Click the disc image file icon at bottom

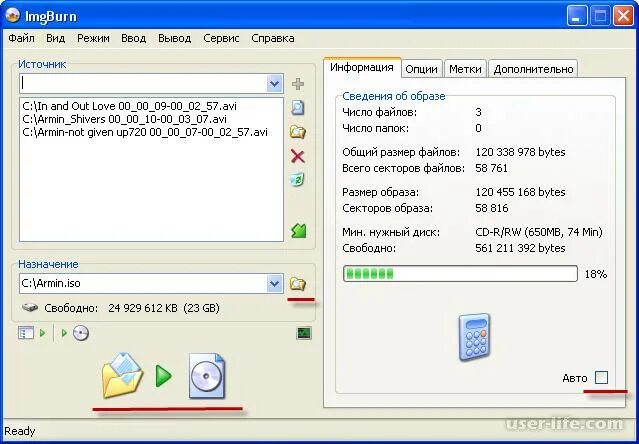[x=207, y=376]
